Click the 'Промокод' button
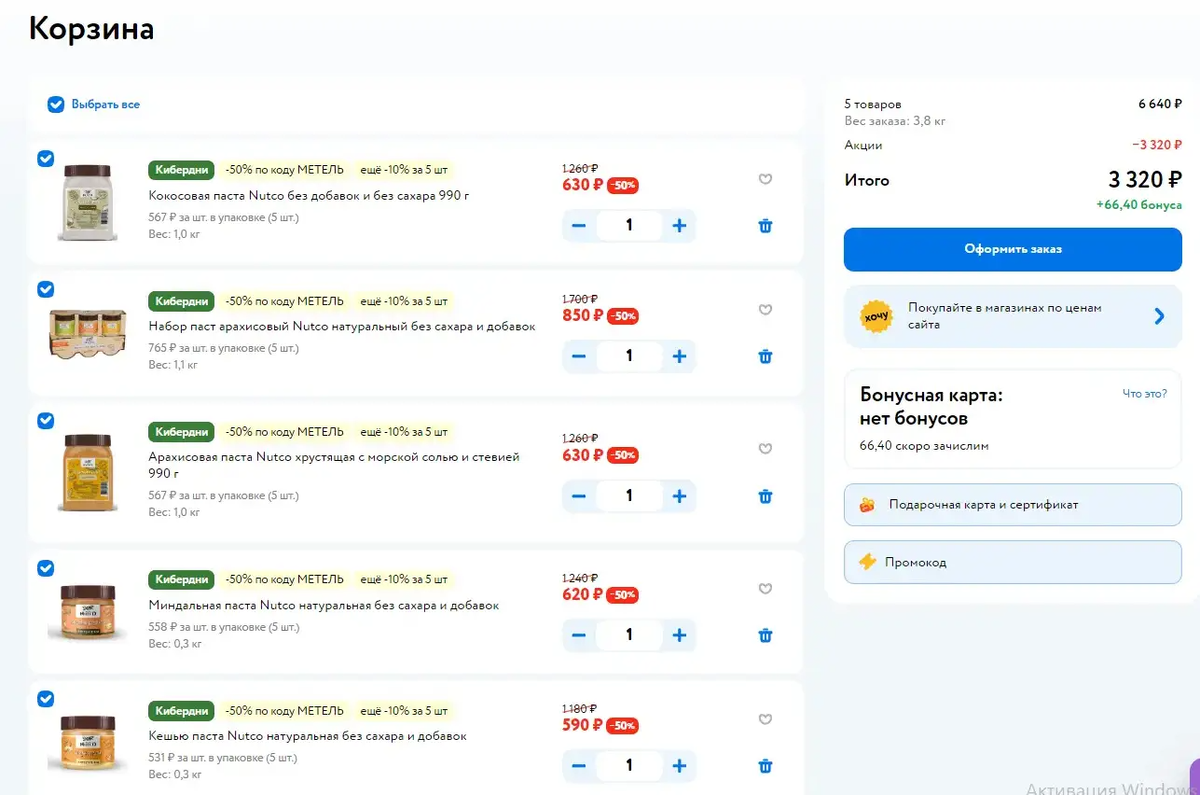Image resolution: width=1200 pixels, height=795 pixels. tap(1013, 562)
